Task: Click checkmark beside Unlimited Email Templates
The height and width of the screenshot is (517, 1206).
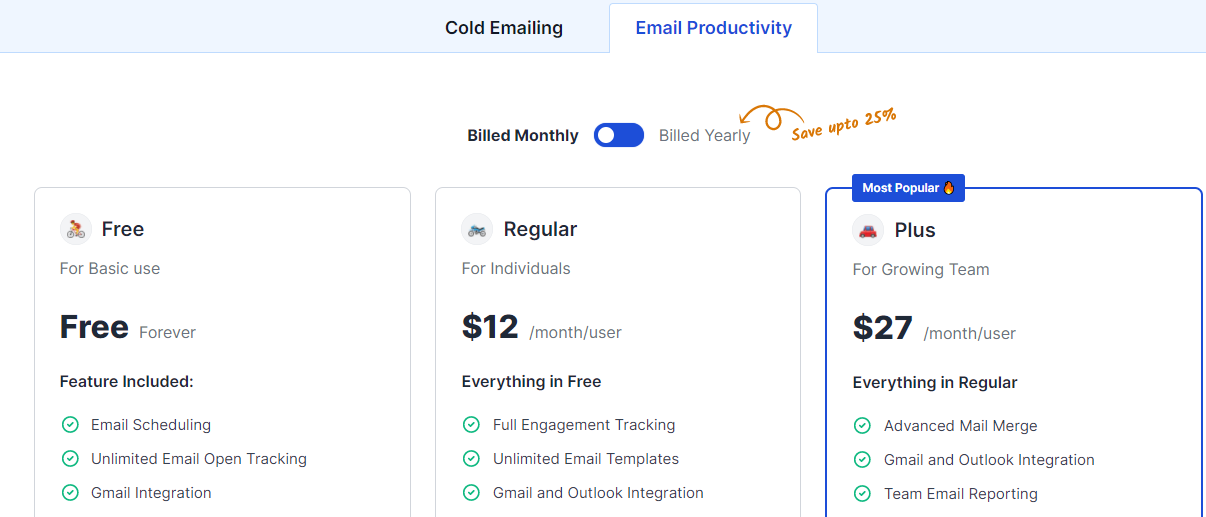Action: pos(471,459)
